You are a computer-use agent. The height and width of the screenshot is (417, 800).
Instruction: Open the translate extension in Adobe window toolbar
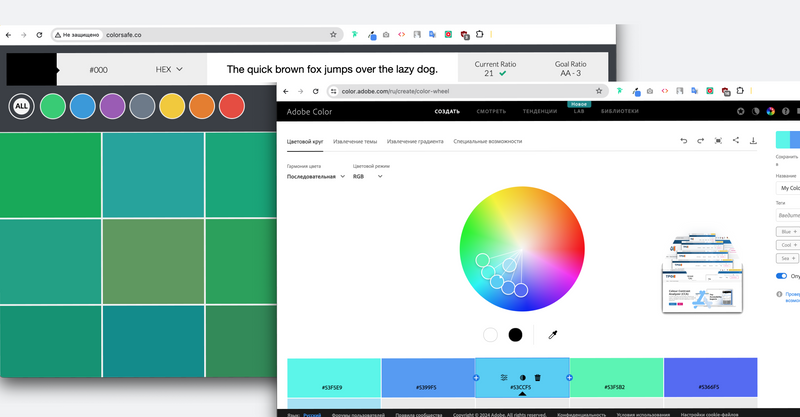(694, 91)
